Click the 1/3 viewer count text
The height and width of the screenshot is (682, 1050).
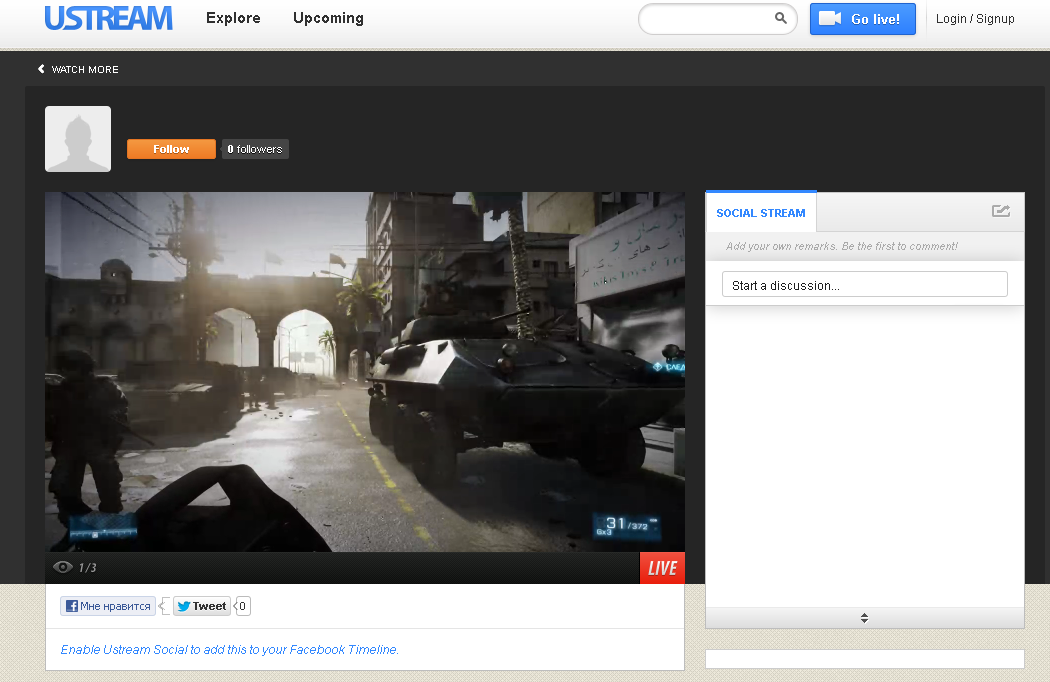pyautogui.click(x=88, y=568)
